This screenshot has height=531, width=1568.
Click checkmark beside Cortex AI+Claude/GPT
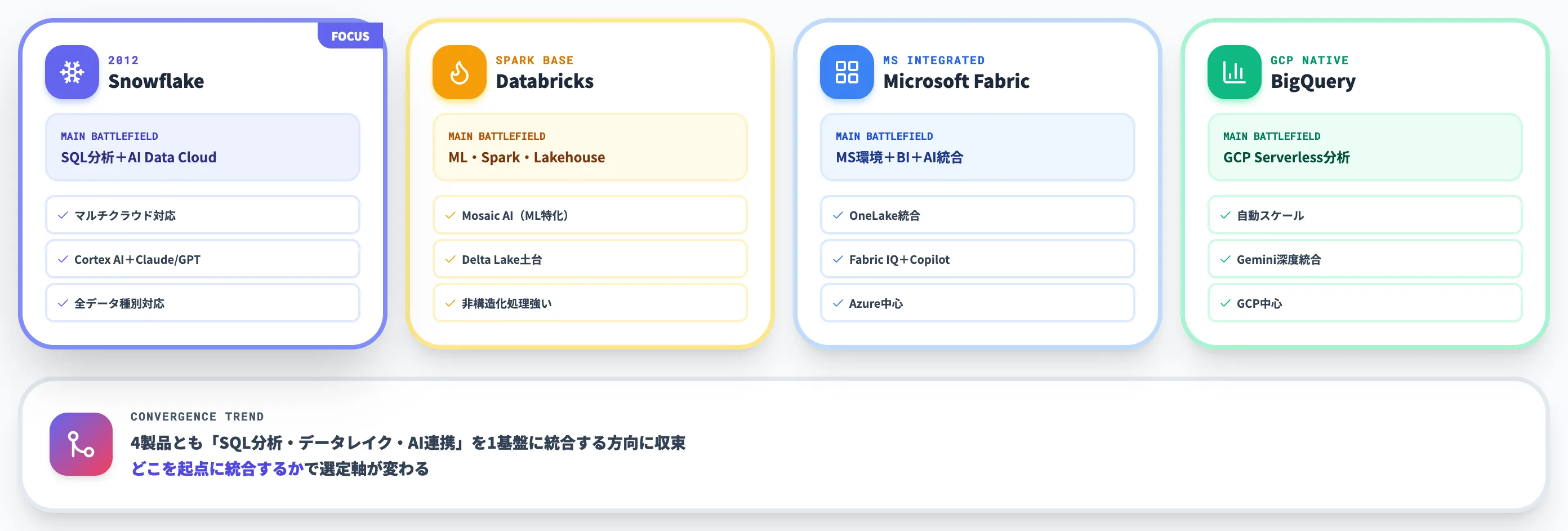(63, 259)
